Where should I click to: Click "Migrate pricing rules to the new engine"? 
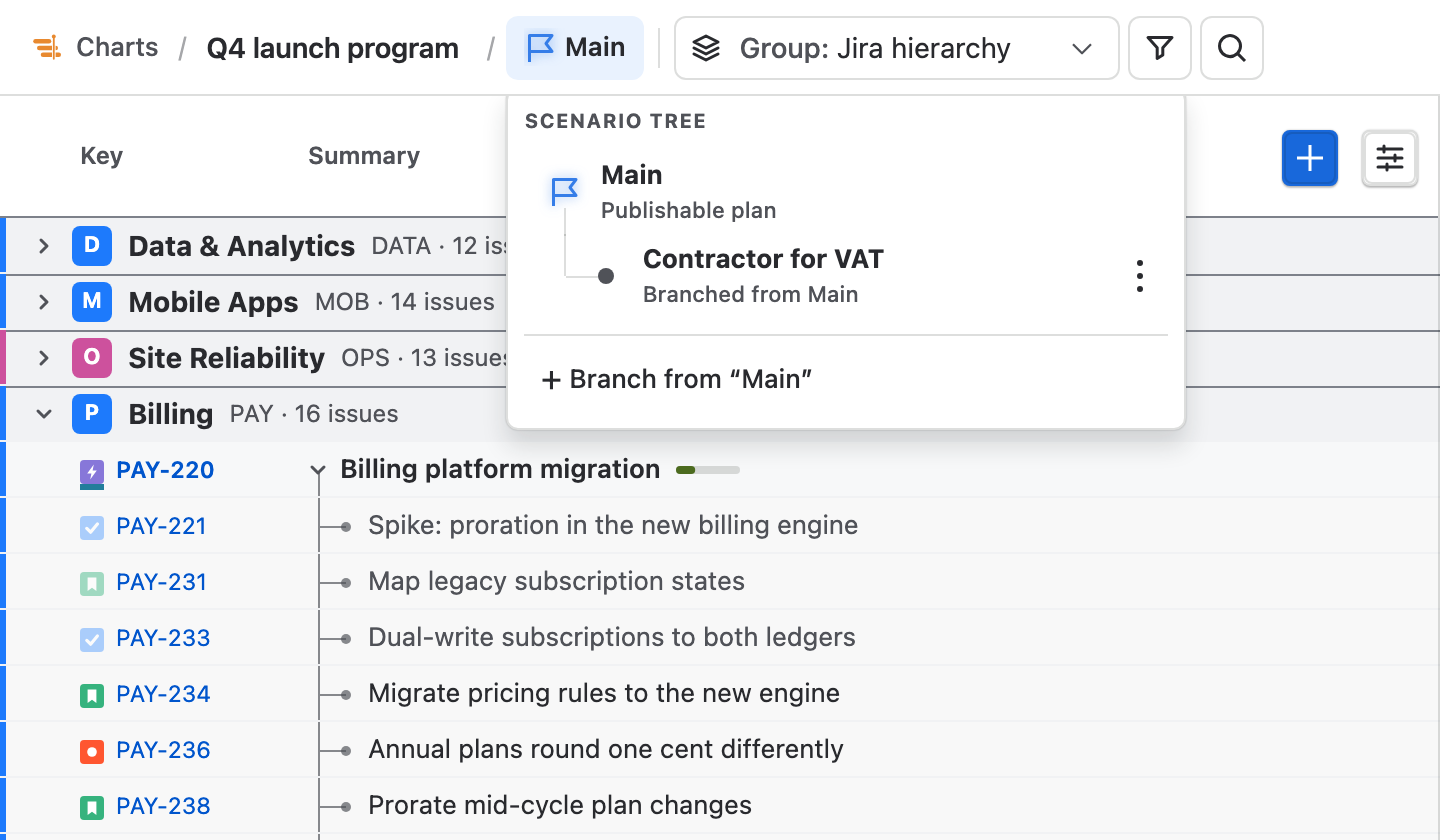pos(604,694)
